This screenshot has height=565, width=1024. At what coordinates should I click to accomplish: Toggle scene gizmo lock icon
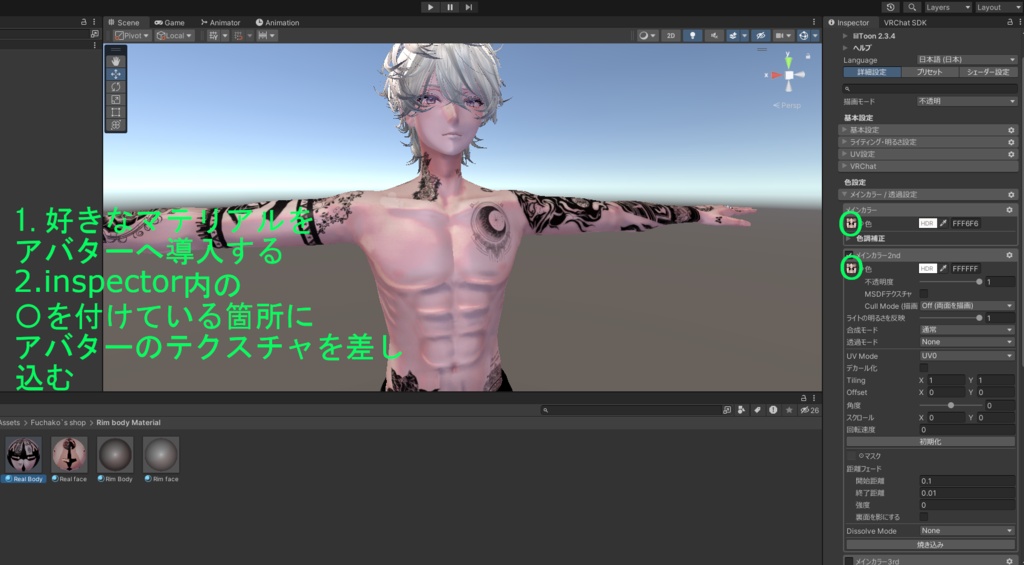[808, 56]
